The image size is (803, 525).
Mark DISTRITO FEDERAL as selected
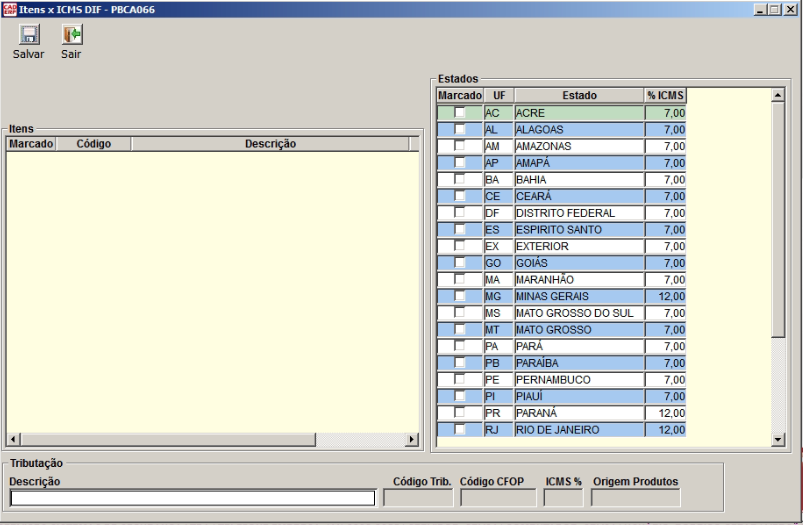click(459, 212)
